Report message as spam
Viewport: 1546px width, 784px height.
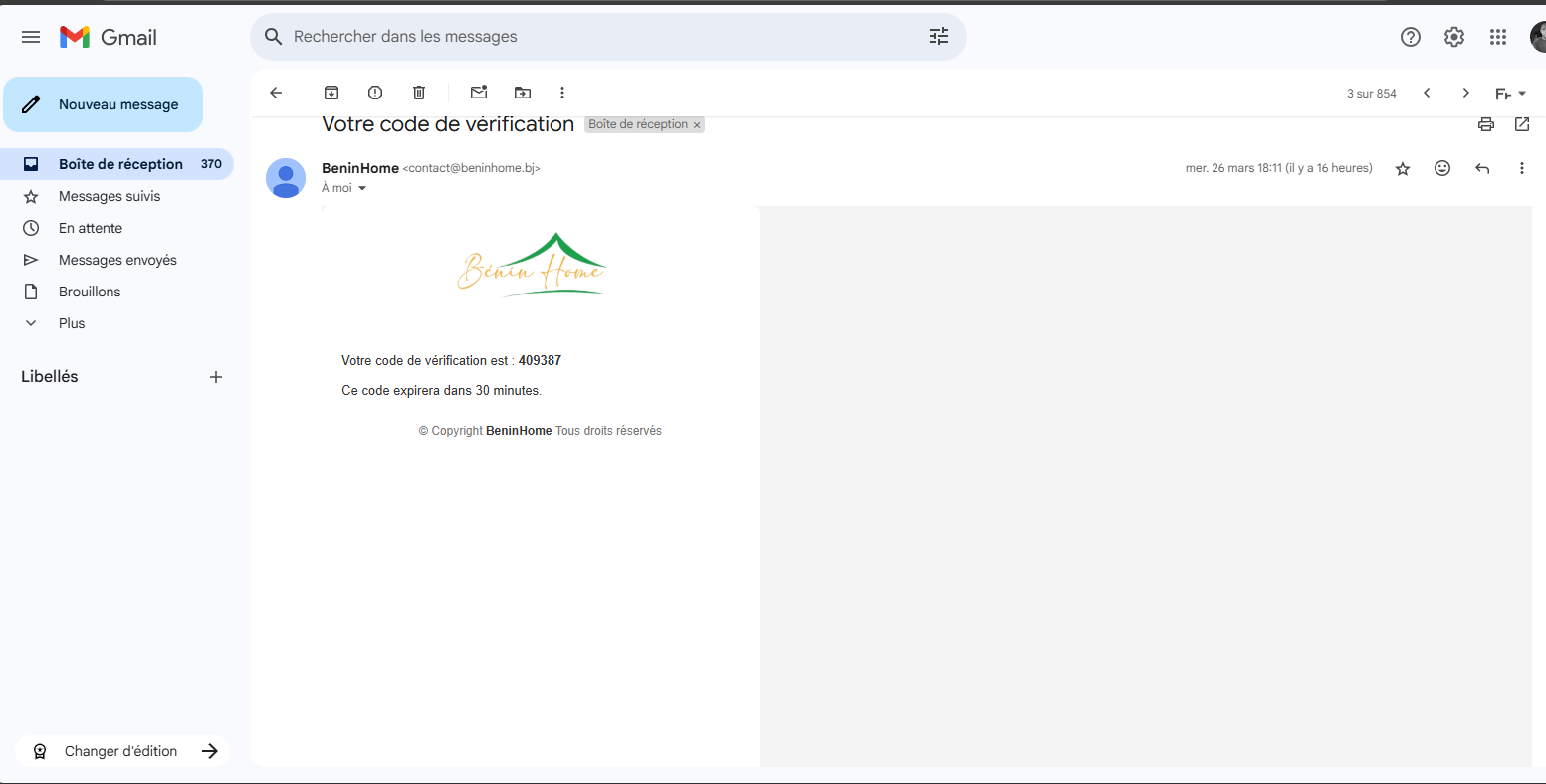pyautogui.click(x=375, y=93)
